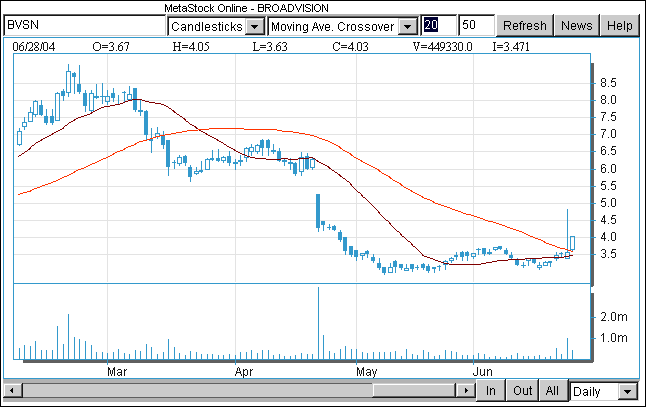Viewport: 646px width, 407px height.
Task: Zoom out with the Out button
Action: [522, 390]
